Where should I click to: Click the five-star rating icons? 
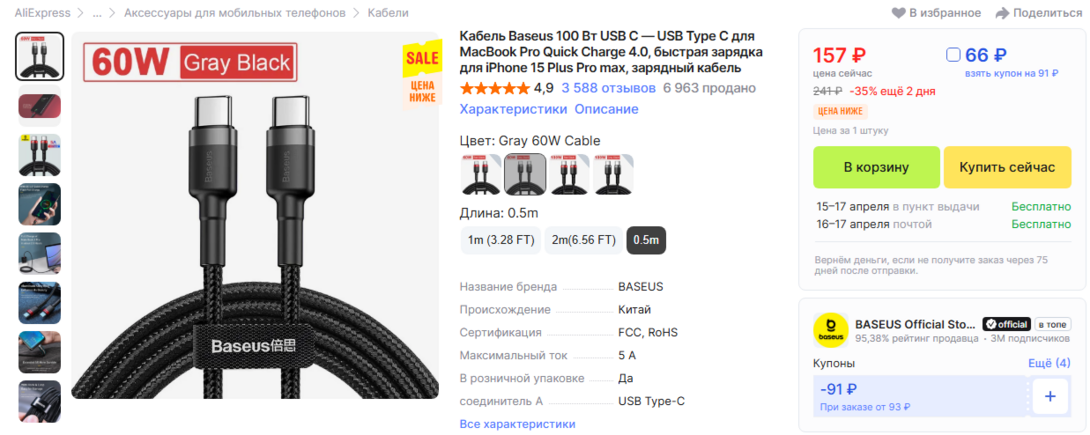click(494, 88)
